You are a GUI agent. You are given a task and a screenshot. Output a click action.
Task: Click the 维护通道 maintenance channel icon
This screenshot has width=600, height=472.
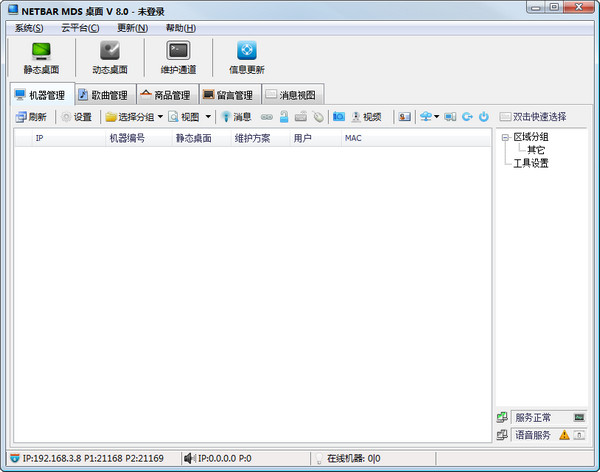tap(178, 57)
